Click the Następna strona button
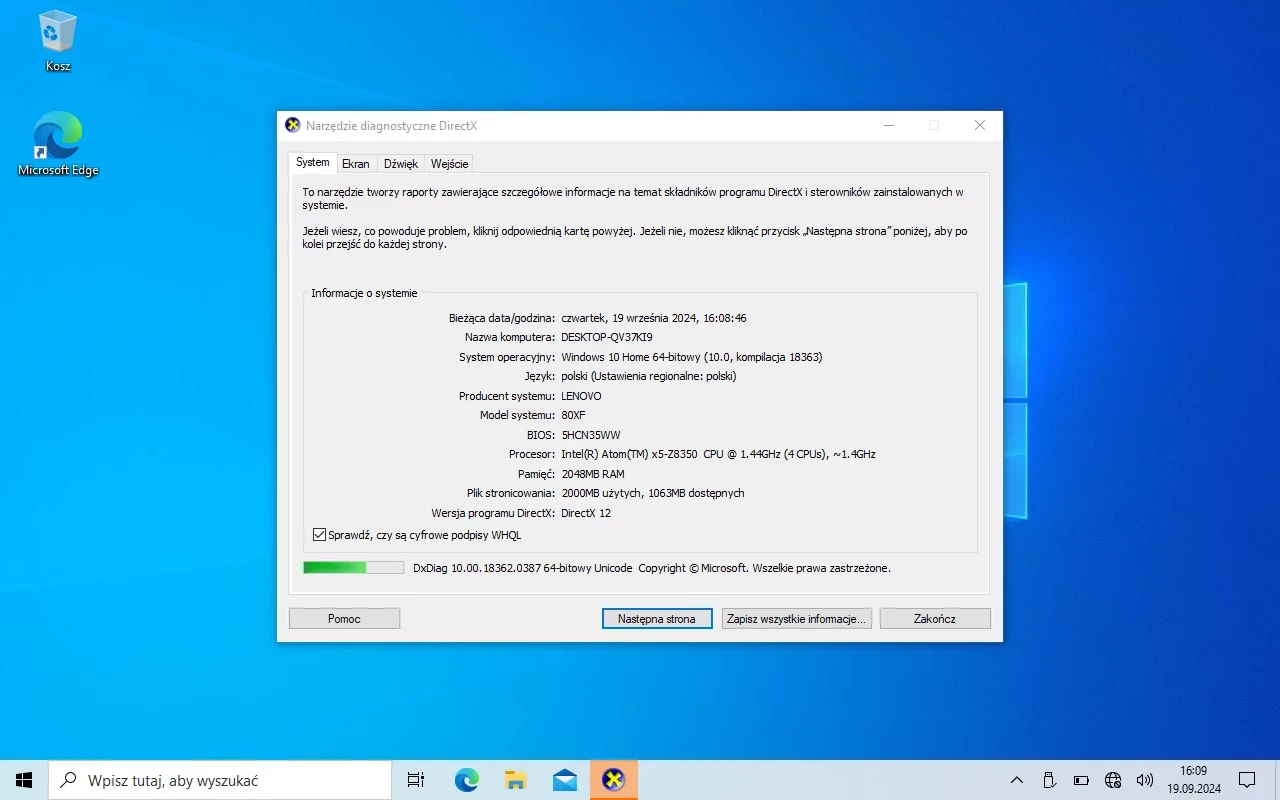The image size is (1280, 800). pos(656,619)
